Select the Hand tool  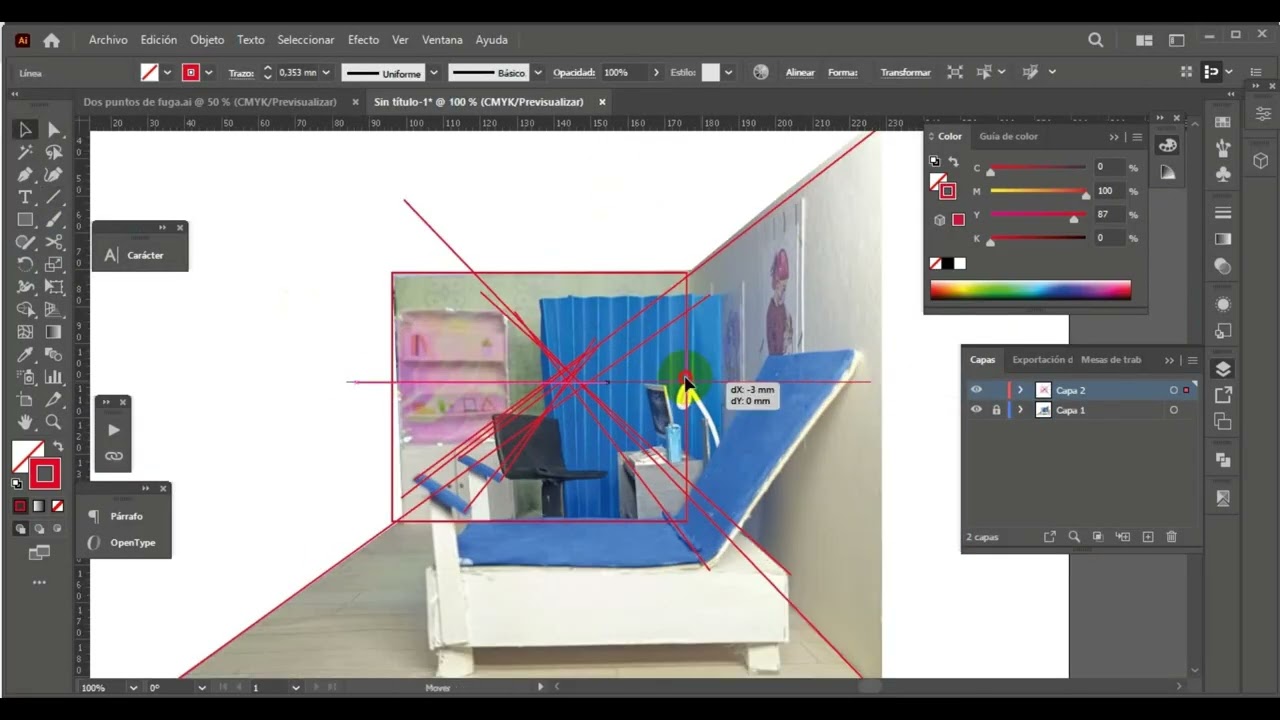25,422
